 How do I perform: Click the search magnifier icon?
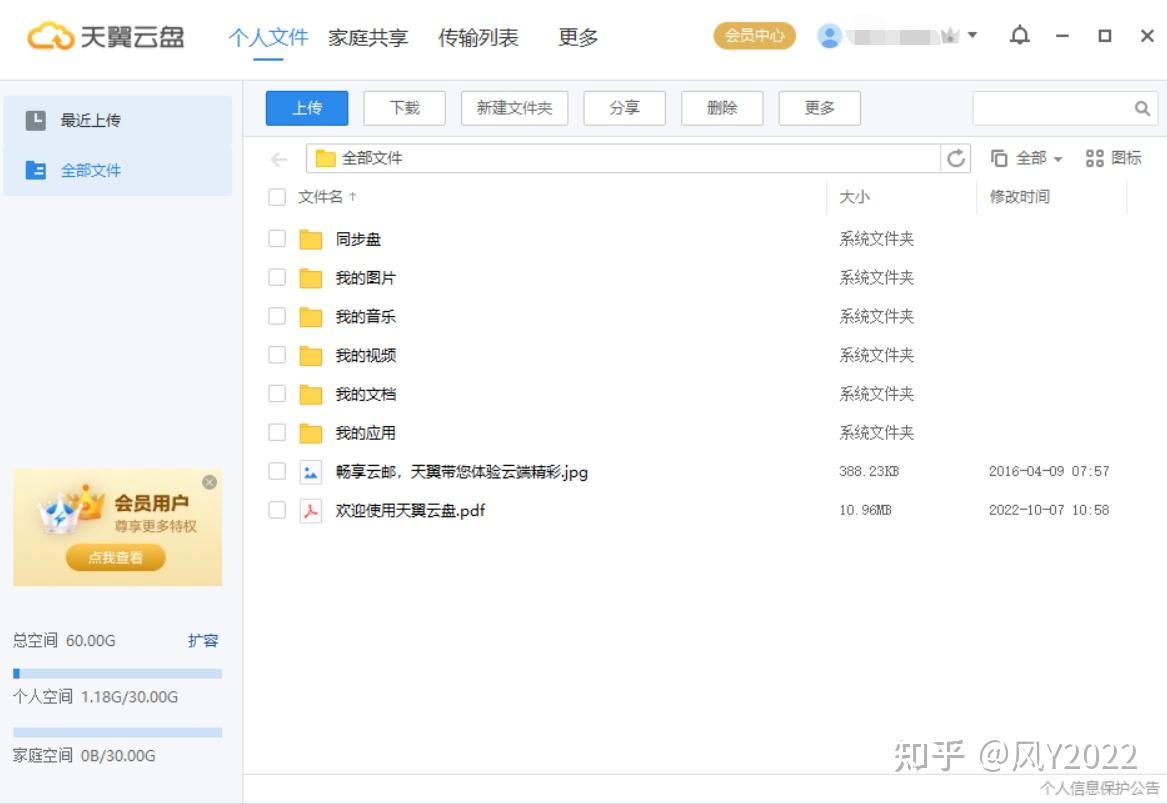pyautogui.click(x=1142, y=109)
